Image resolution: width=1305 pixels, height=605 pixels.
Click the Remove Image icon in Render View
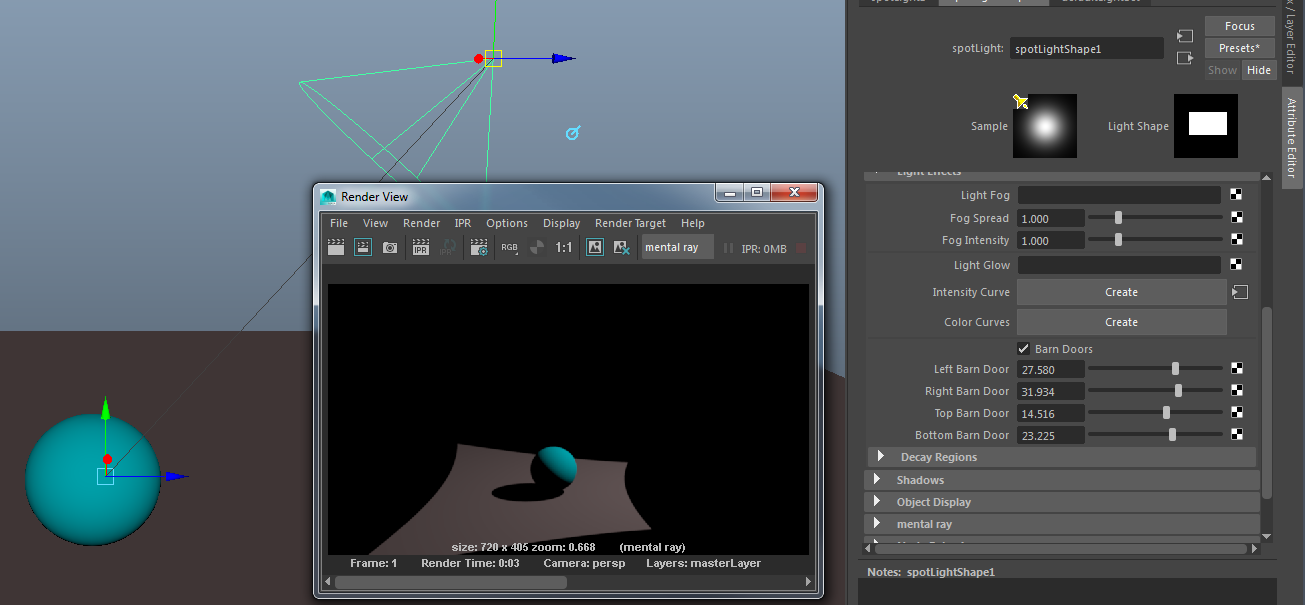[621, 247]
